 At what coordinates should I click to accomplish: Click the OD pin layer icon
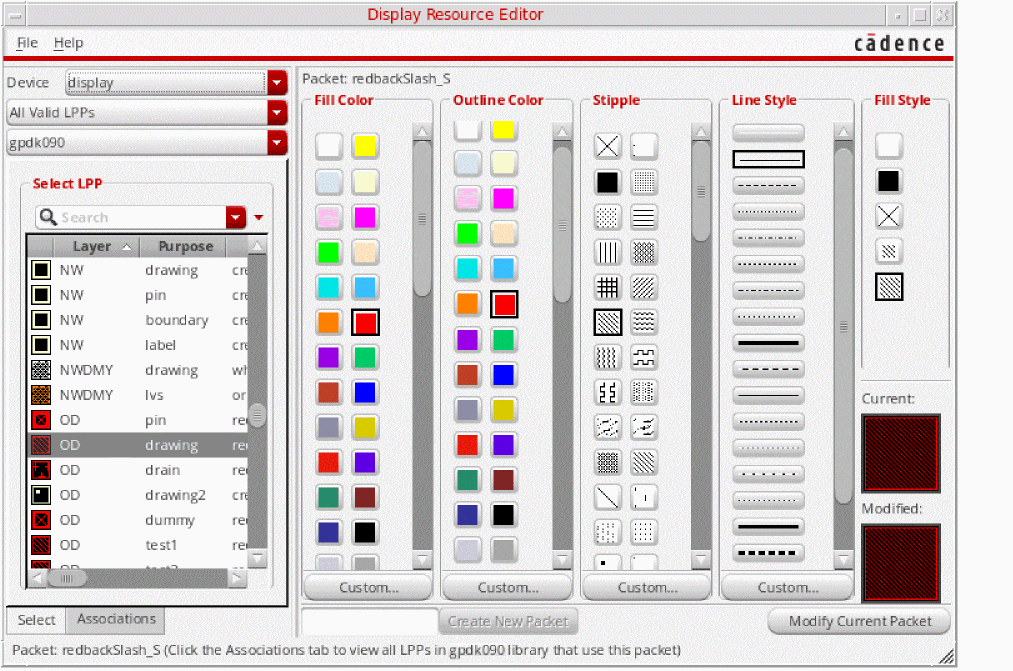[x=41, y=420]
